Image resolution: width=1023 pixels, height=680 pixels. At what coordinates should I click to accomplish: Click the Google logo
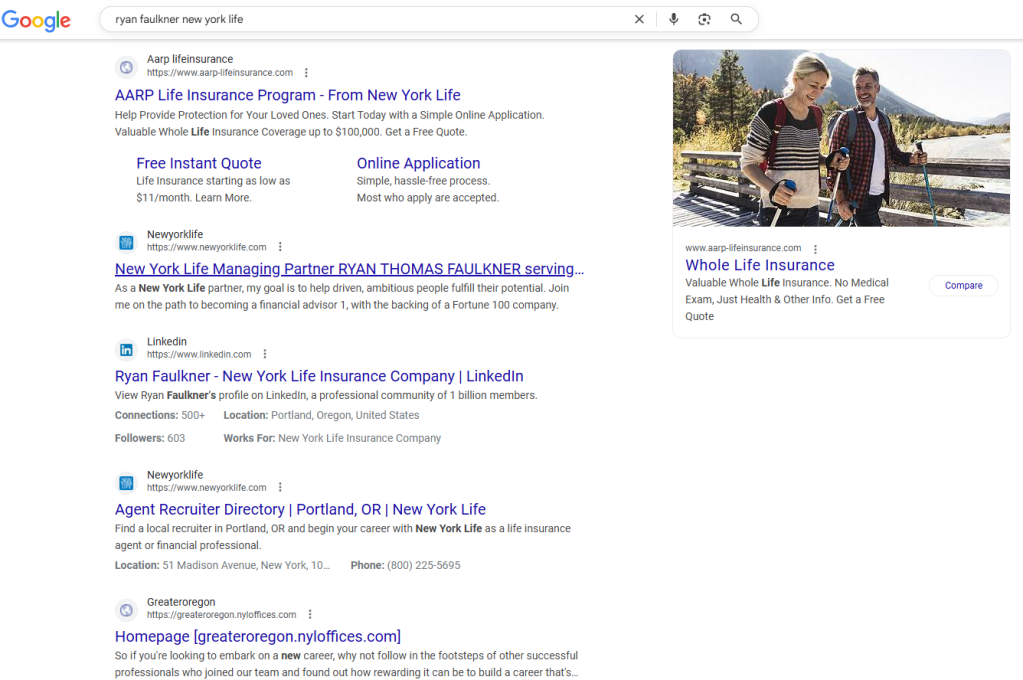click(36, 20)
